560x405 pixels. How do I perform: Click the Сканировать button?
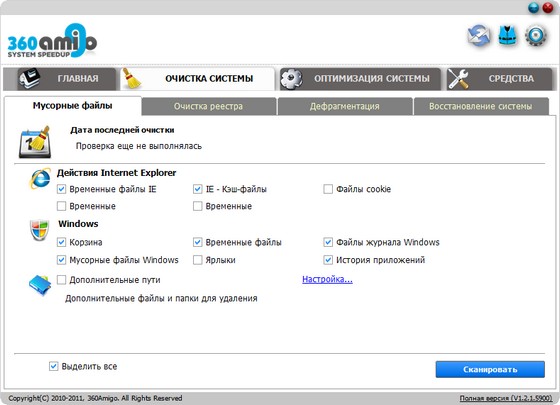[x=490, y=369]
